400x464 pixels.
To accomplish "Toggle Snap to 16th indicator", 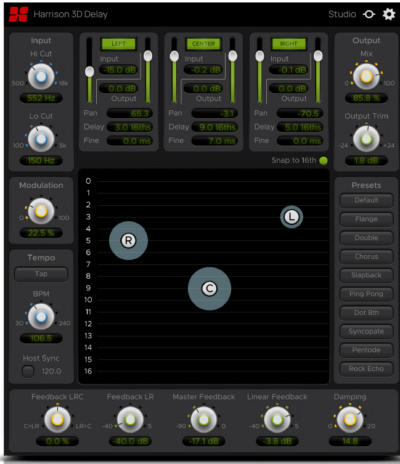I will point(323,160).
